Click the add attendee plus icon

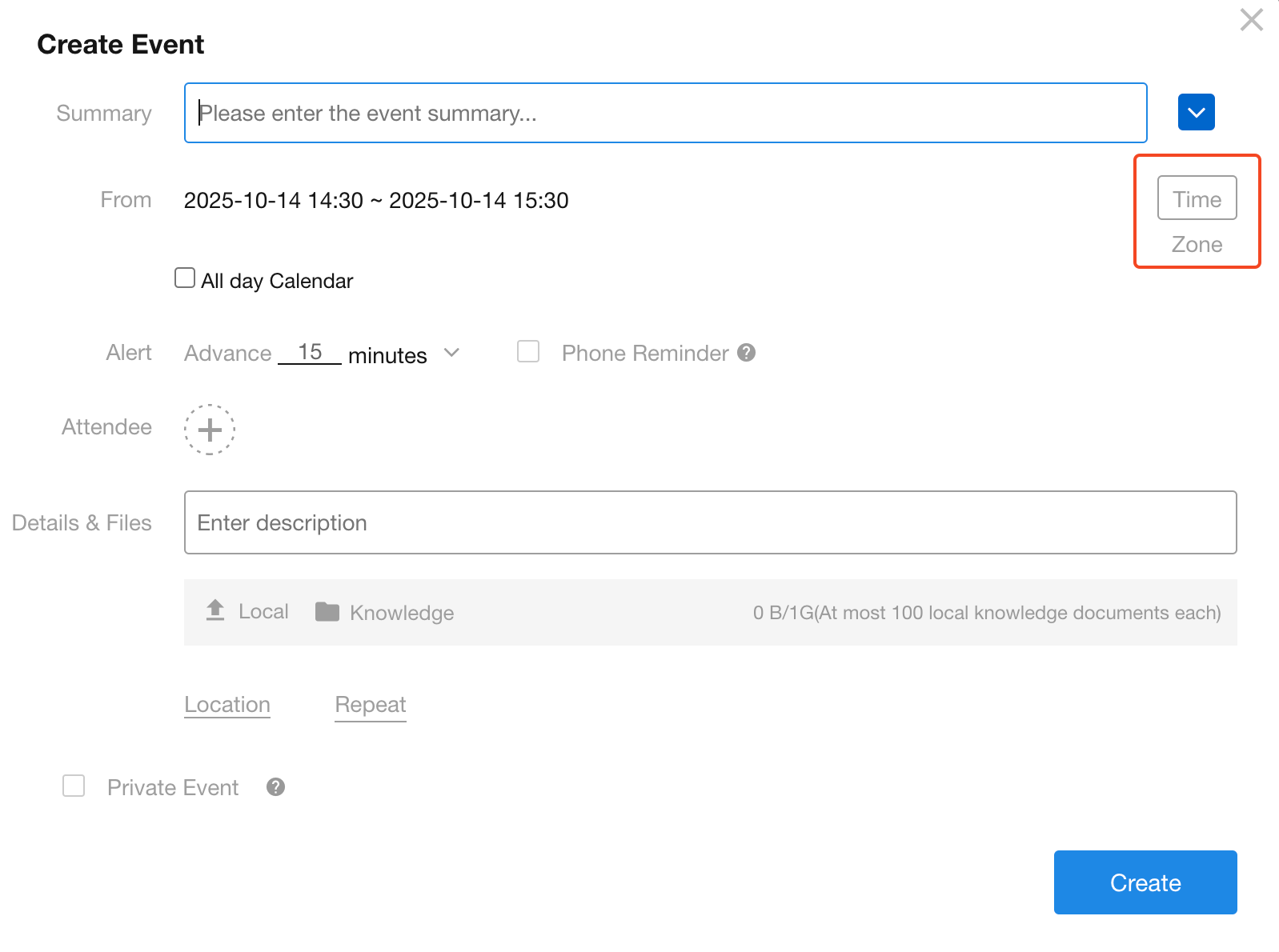coord(210,430)
